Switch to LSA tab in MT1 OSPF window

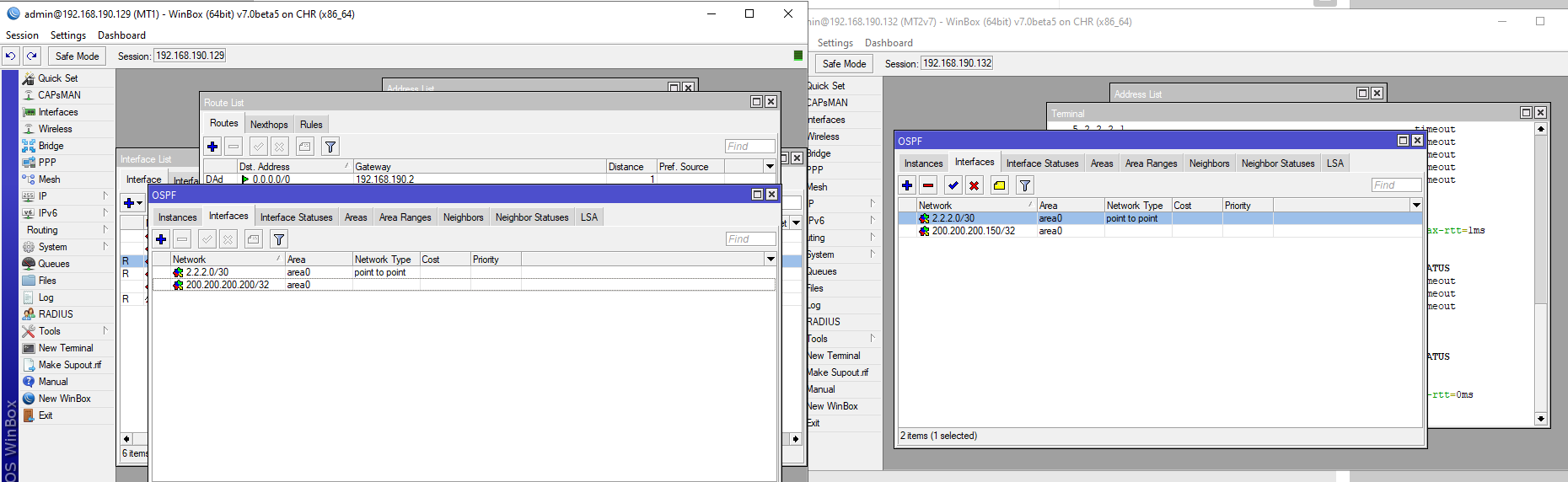[589, 217]
